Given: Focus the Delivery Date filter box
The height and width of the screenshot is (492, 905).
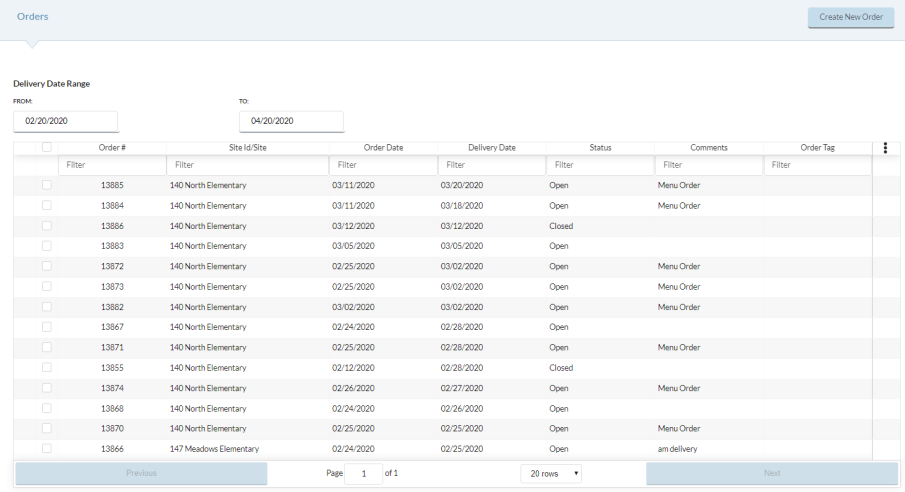Looking at the screenshot, I should pyautogui.click(x=492, y=165).
